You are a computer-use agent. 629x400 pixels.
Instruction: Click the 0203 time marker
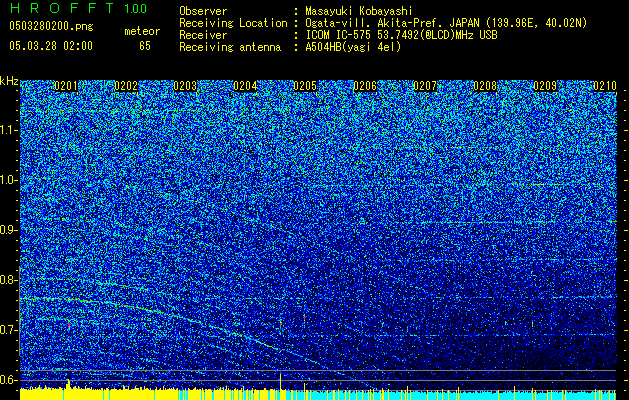(x=185, y=86)
